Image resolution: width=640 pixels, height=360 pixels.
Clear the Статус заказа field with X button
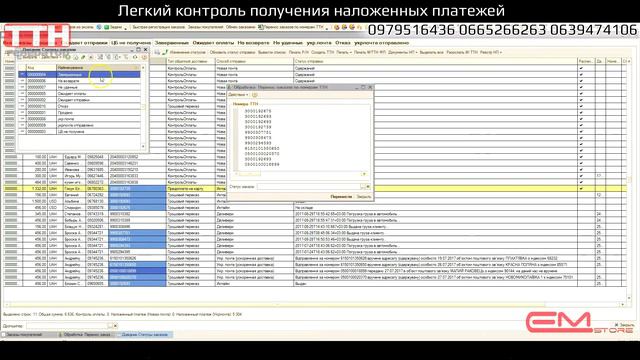coord(368,187)
